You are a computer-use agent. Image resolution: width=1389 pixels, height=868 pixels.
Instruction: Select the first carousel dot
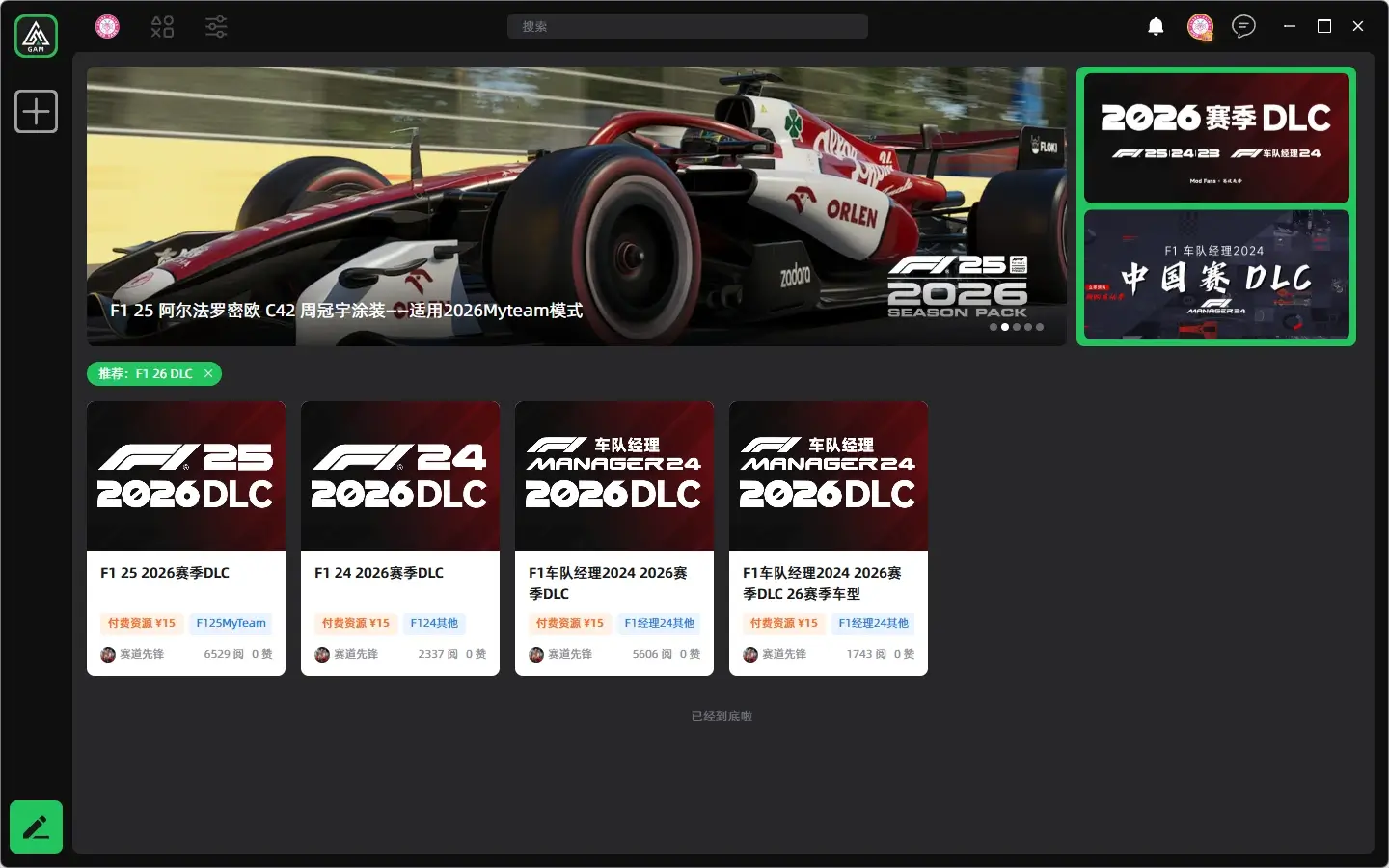pos(994,327)
